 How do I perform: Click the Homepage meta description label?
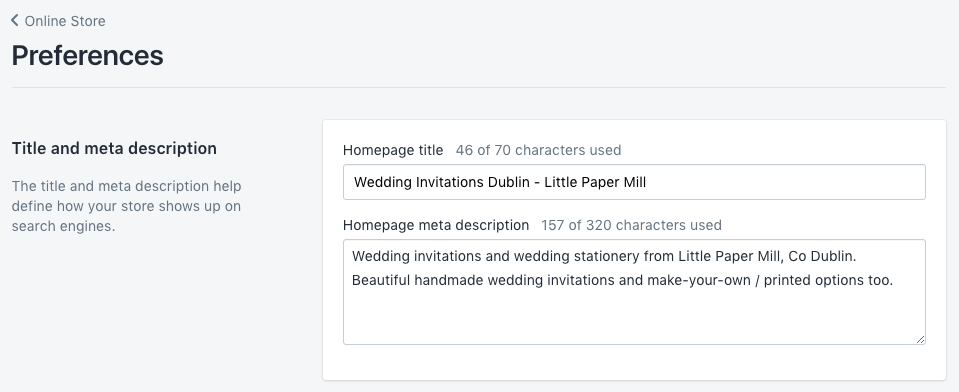point(435,226)
